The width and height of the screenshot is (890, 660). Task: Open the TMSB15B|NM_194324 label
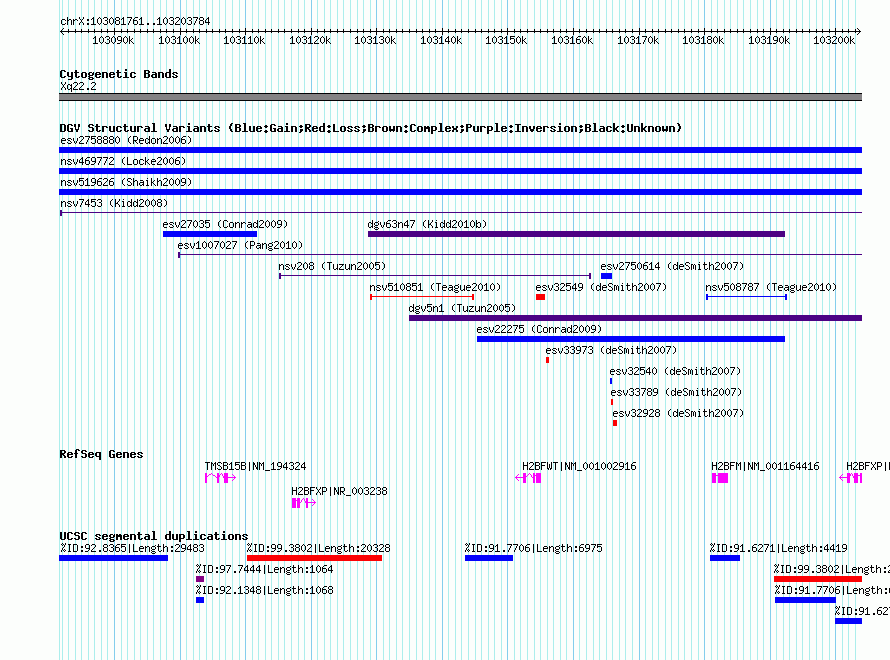click(x=255, y=466)
